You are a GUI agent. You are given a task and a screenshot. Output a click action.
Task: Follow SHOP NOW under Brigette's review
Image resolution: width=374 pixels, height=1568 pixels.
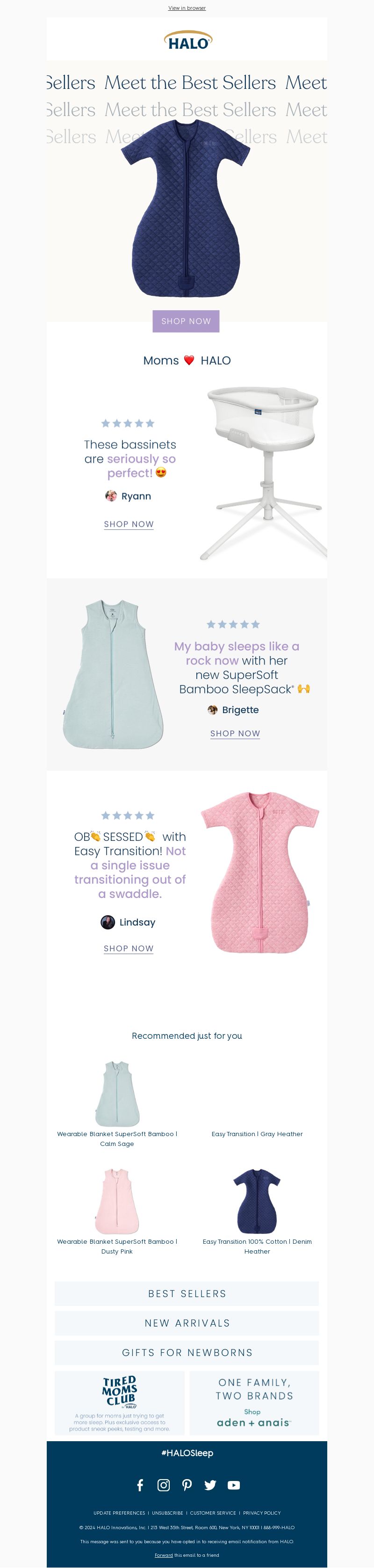pyautogui.click(x=235, y=734)
